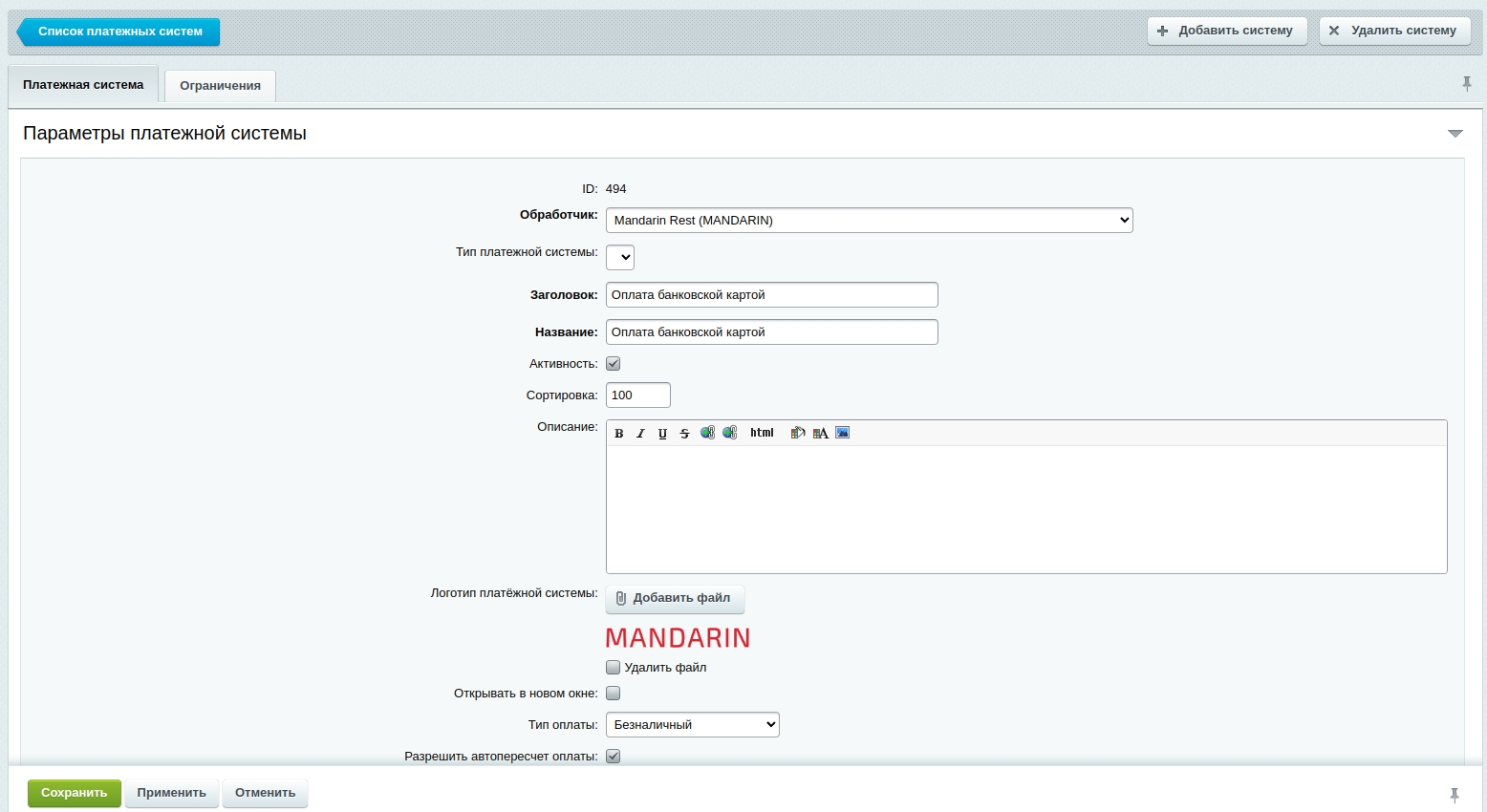Click the ID value 494
The image size is (1487, 812).
coord(616,189)
